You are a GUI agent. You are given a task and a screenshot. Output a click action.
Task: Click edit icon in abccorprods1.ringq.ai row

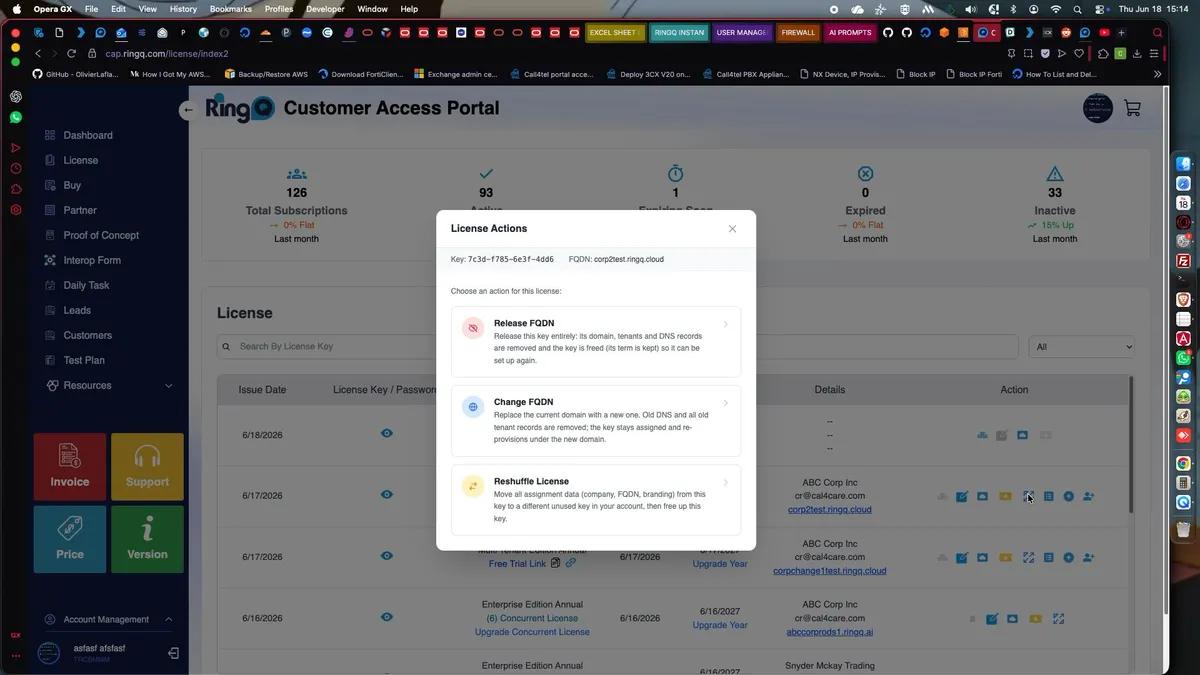(x=992, y=619)
